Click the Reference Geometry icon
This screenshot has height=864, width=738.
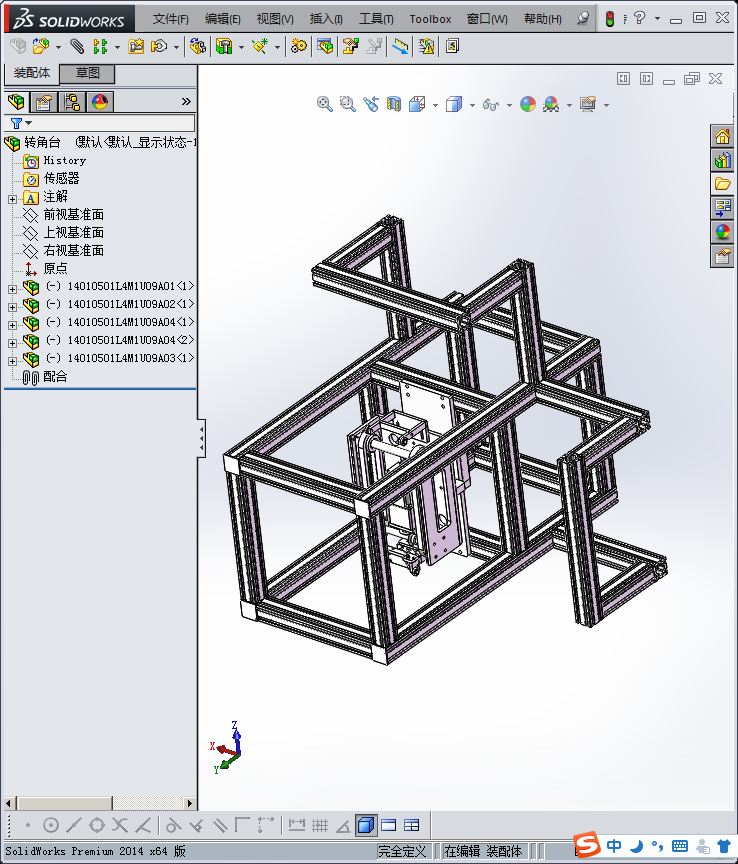[260, 46]
